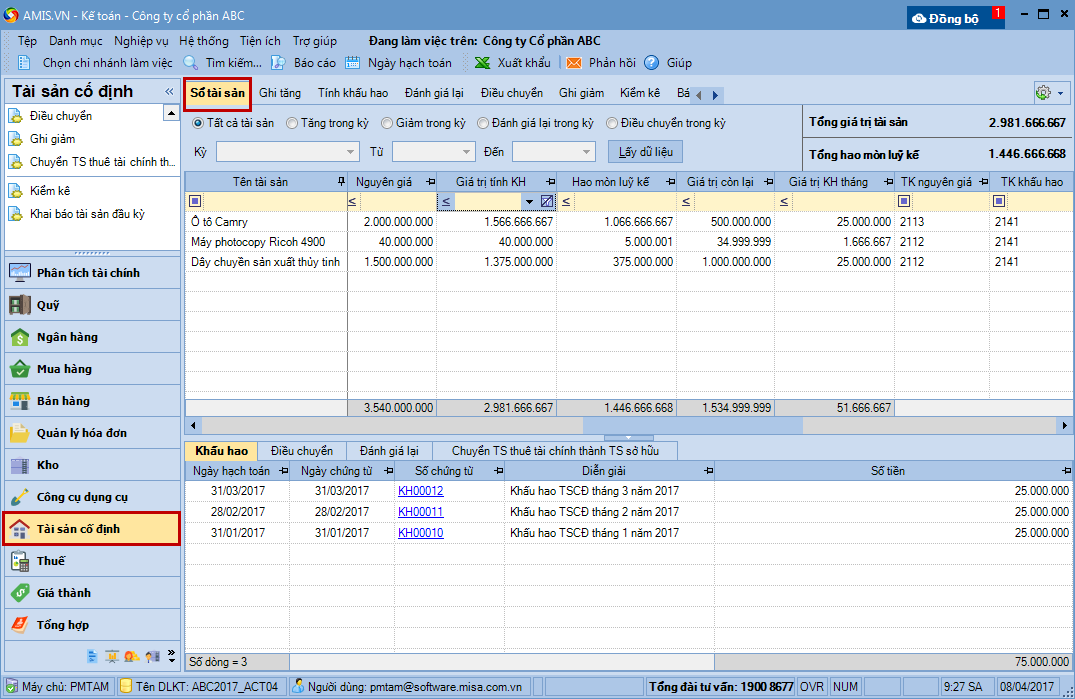
Task: Click the Xuất khẩu Excel export icon
Action: coord(482,63)
